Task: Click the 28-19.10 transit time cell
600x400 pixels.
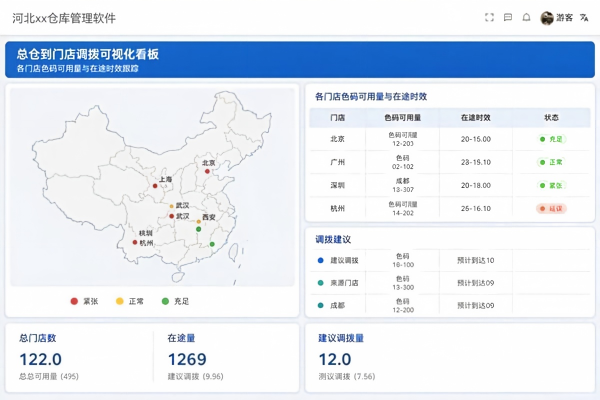Action: 476,162
